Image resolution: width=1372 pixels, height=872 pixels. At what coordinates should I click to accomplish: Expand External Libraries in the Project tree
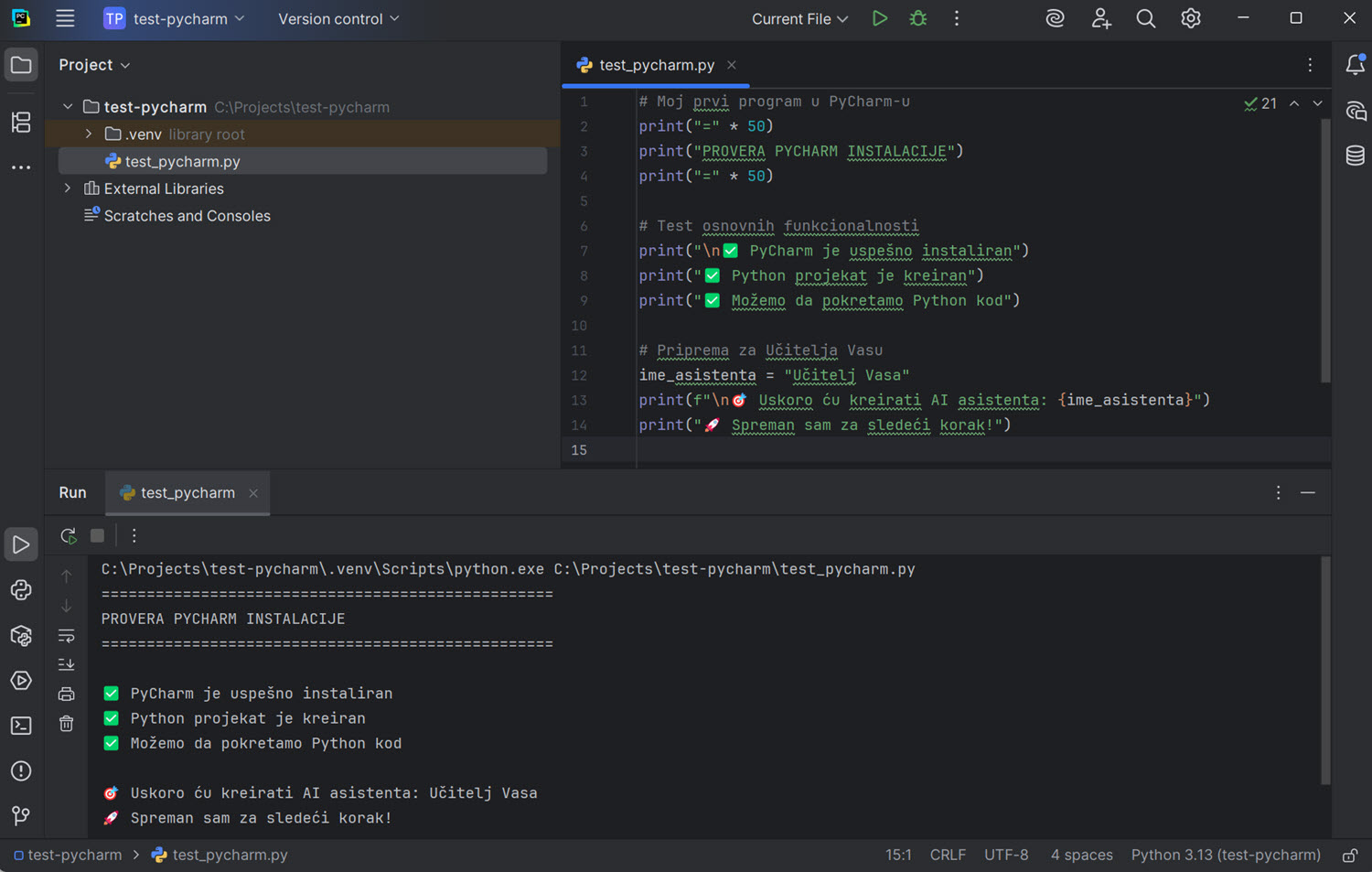[x=67, y=188]
